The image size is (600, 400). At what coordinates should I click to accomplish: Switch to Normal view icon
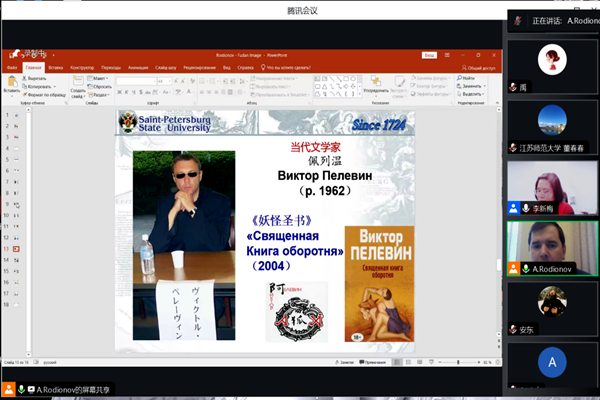pos(397,362)
